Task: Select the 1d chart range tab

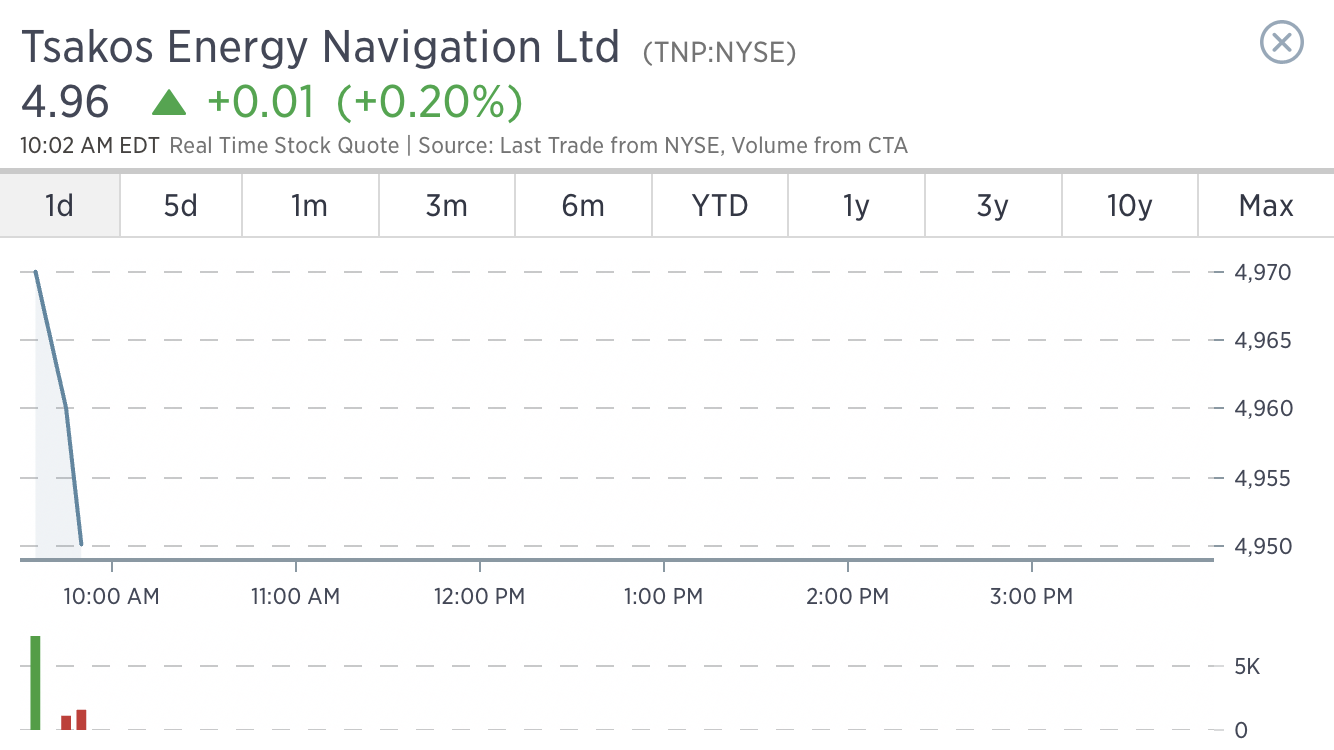Action: point(60,206)
